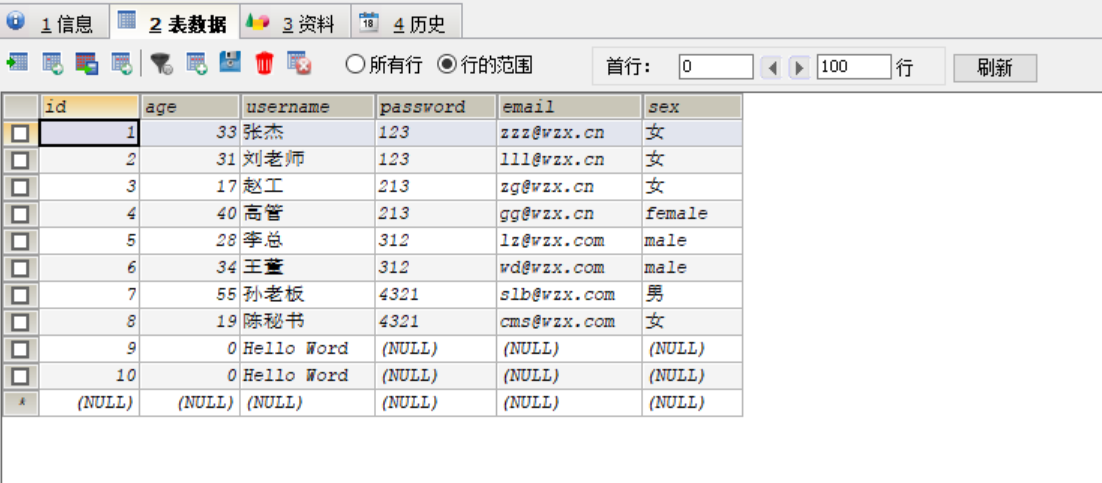Select username cell 刘老师
Viewport: 1102px width, 483px height.
tap(307, 160)
